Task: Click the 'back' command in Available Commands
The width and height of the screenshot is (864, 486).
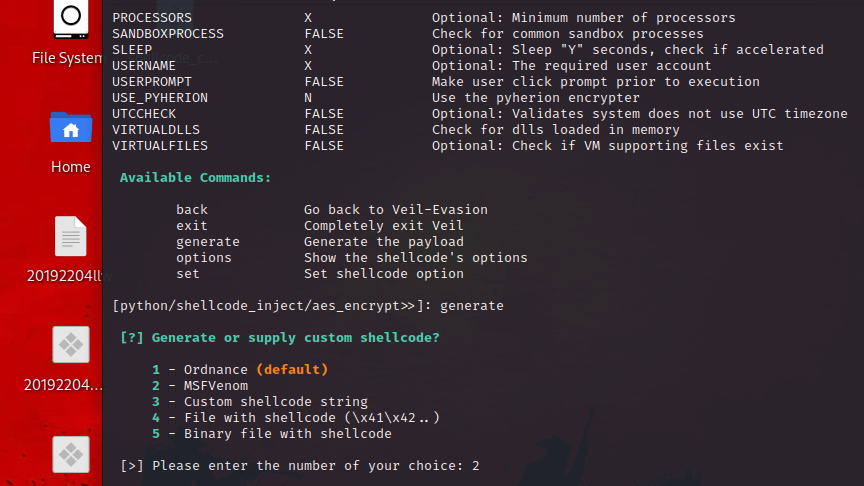Action: (192, 210)
